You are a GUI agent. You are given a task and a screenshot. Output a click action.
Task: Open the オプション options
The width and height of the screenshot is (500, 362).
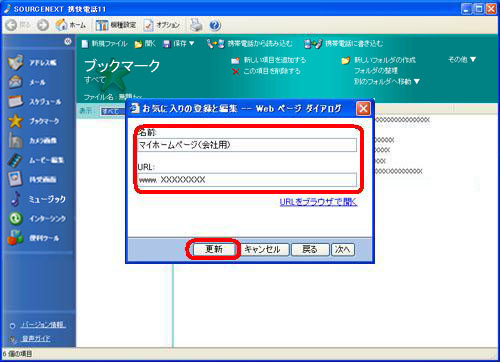pos(162,25)
